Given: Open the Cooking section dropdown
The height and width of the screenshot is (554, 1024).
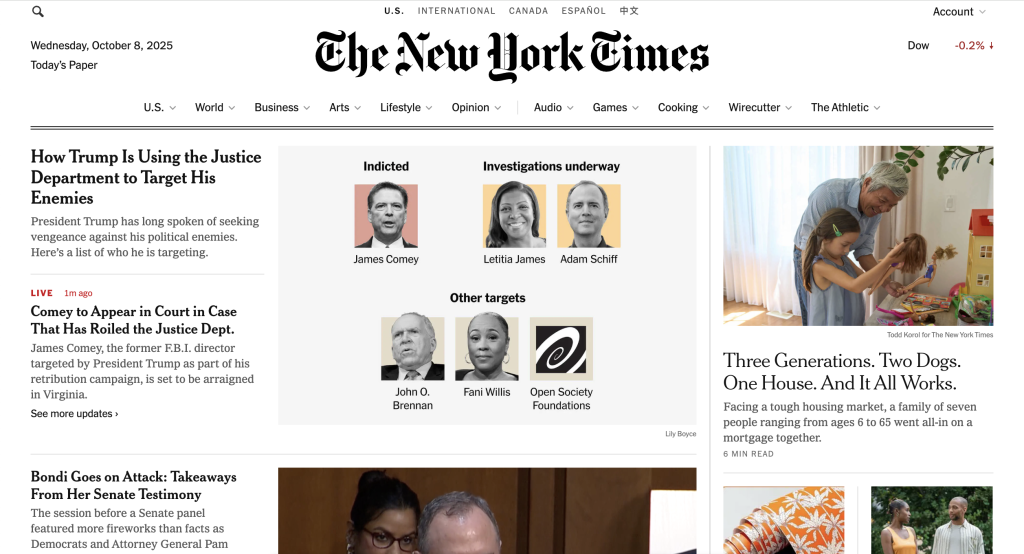Looking at the screenshot, I should pyautogui.click(x=683, y=107).
